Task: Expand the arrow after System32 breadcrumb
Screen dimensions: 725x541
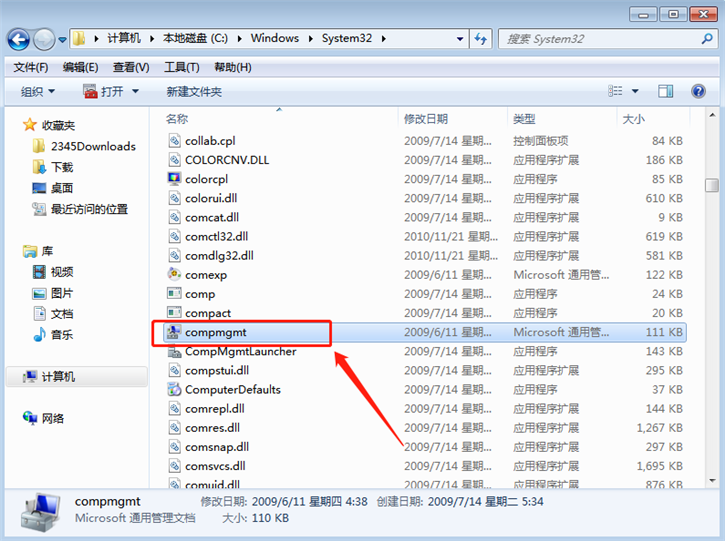Action: pyautogui.click(x=384, y=39)
